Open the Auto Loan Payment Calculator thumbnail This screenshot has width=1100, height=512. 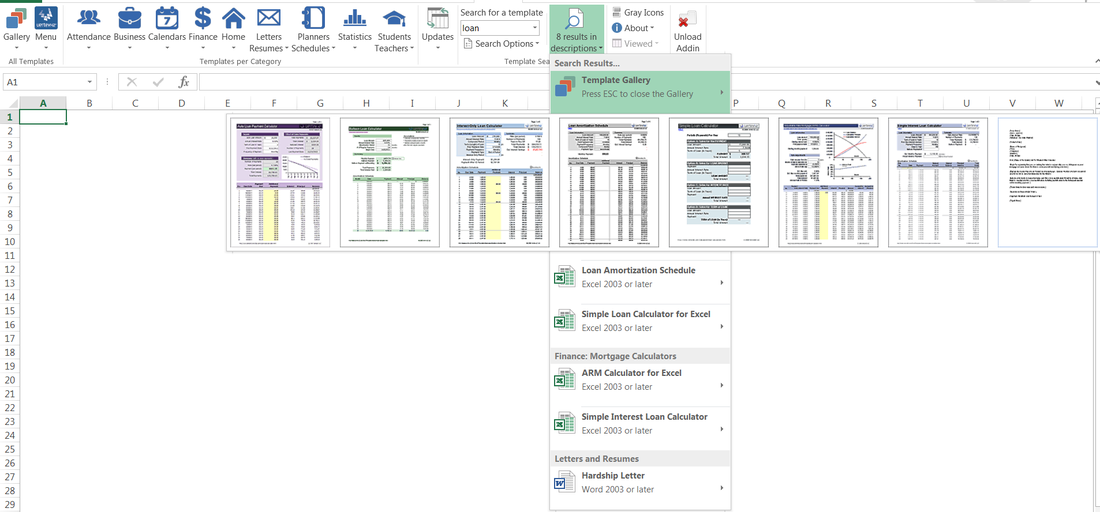pyautogui.click(x=279, y=182)
